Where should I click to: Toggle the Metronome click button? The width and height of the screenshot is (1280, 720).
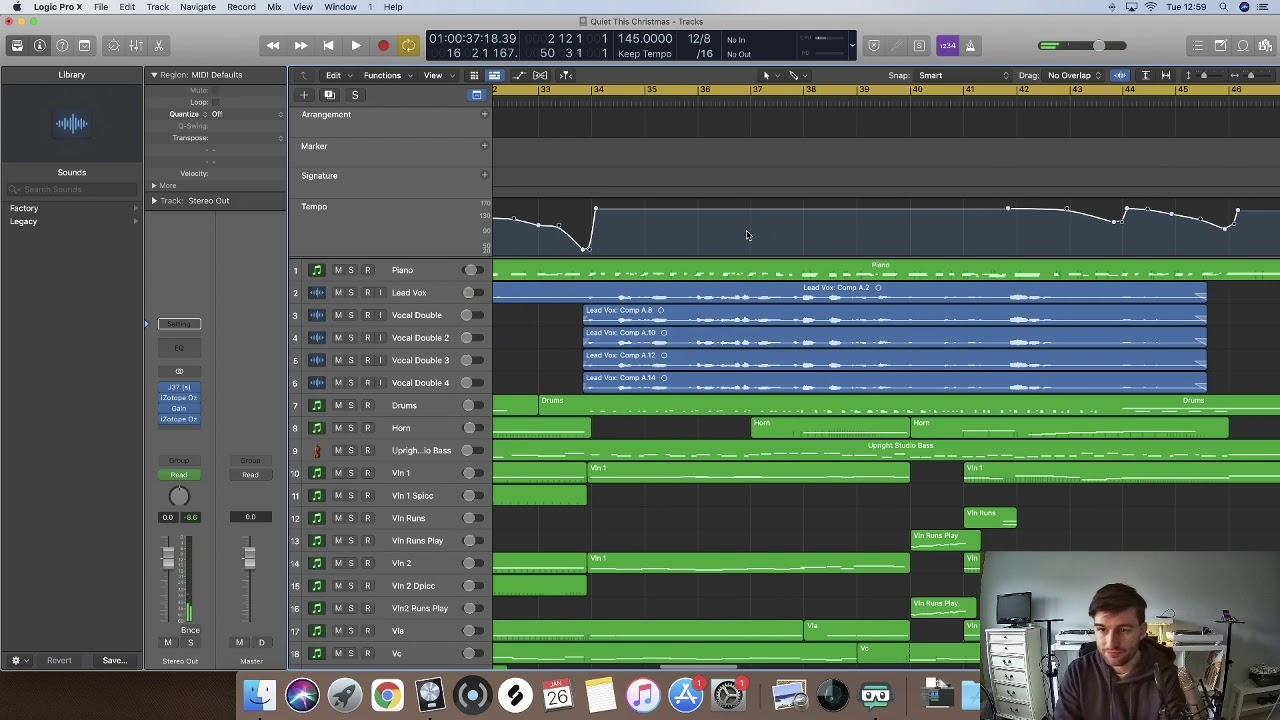[970, 45]
